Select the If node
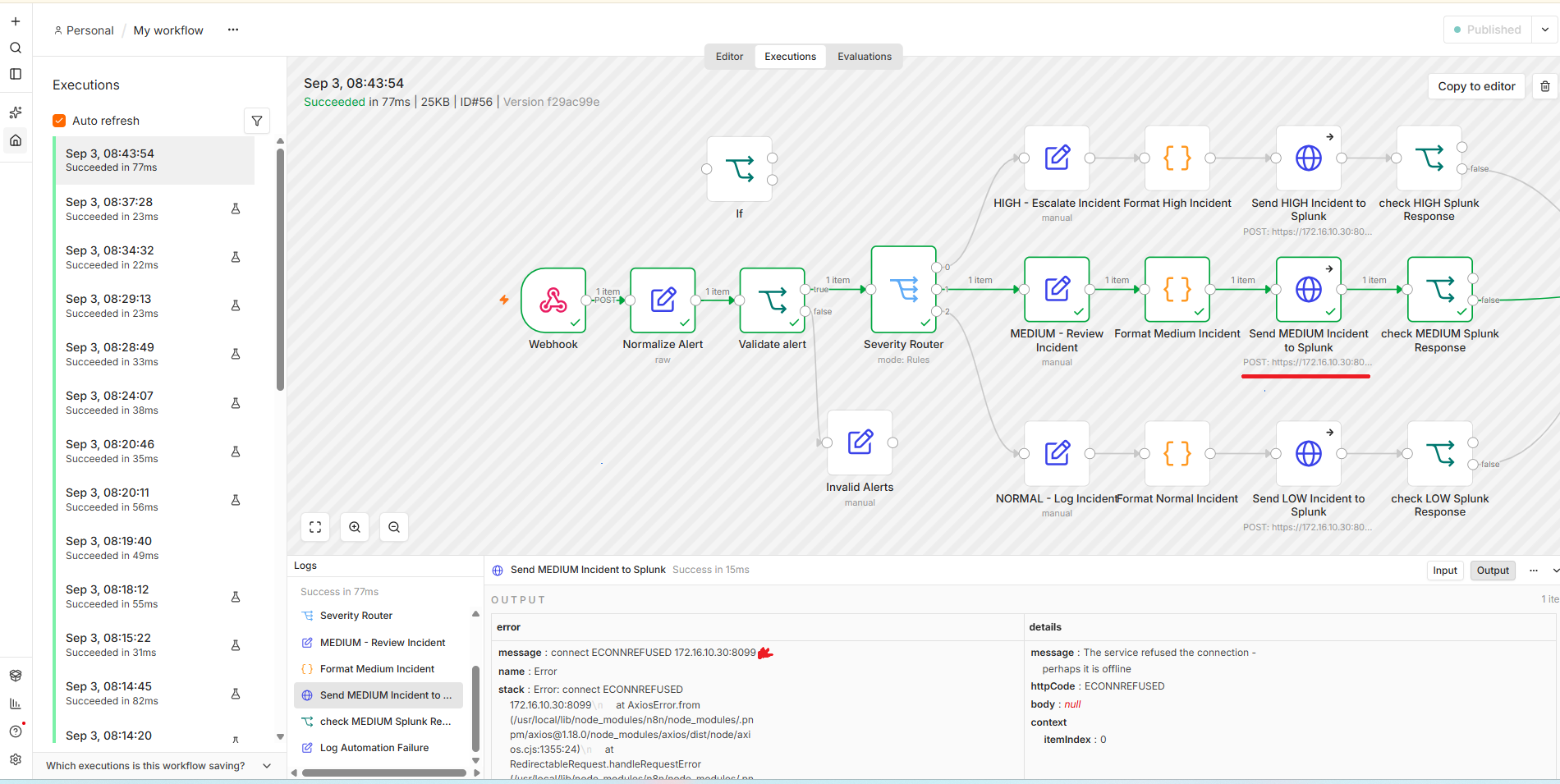1560x784 pixels. click(739, 169)
